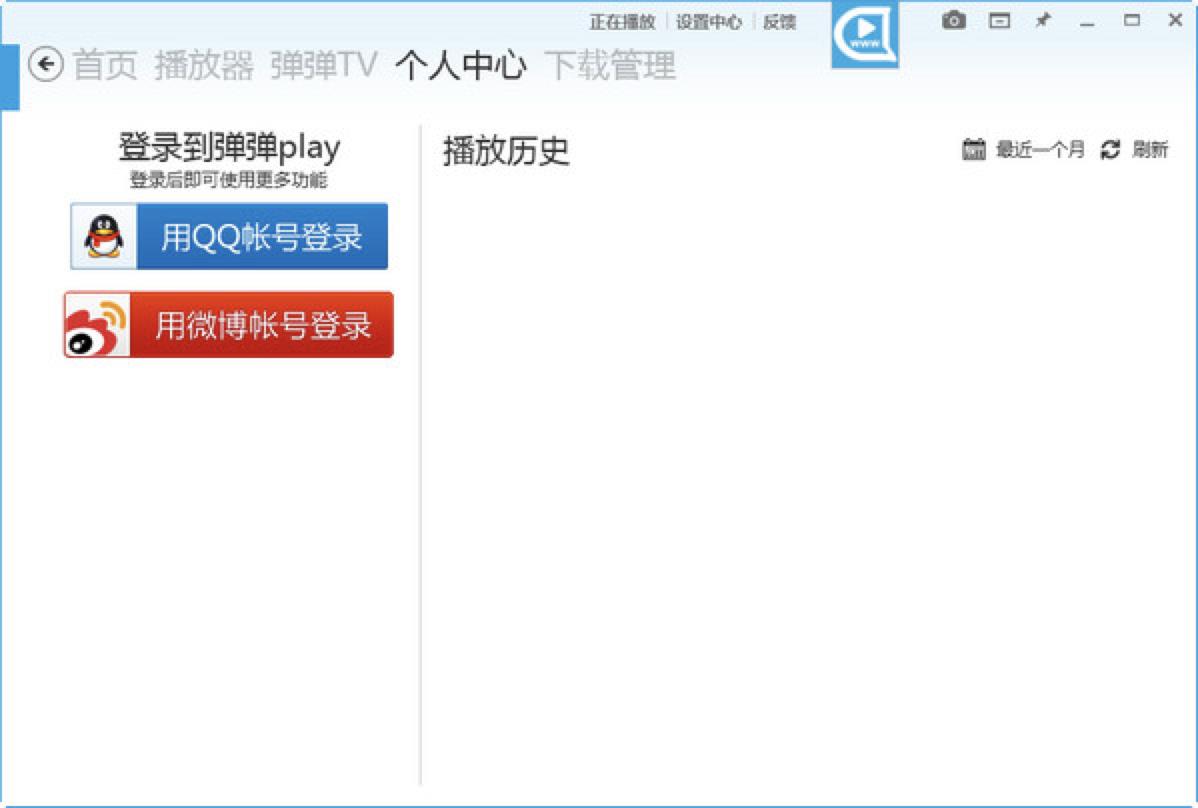This screenshot has height=808, width=1198.
Task: Minimize the dandanplay window
Action: [1087, 22]
